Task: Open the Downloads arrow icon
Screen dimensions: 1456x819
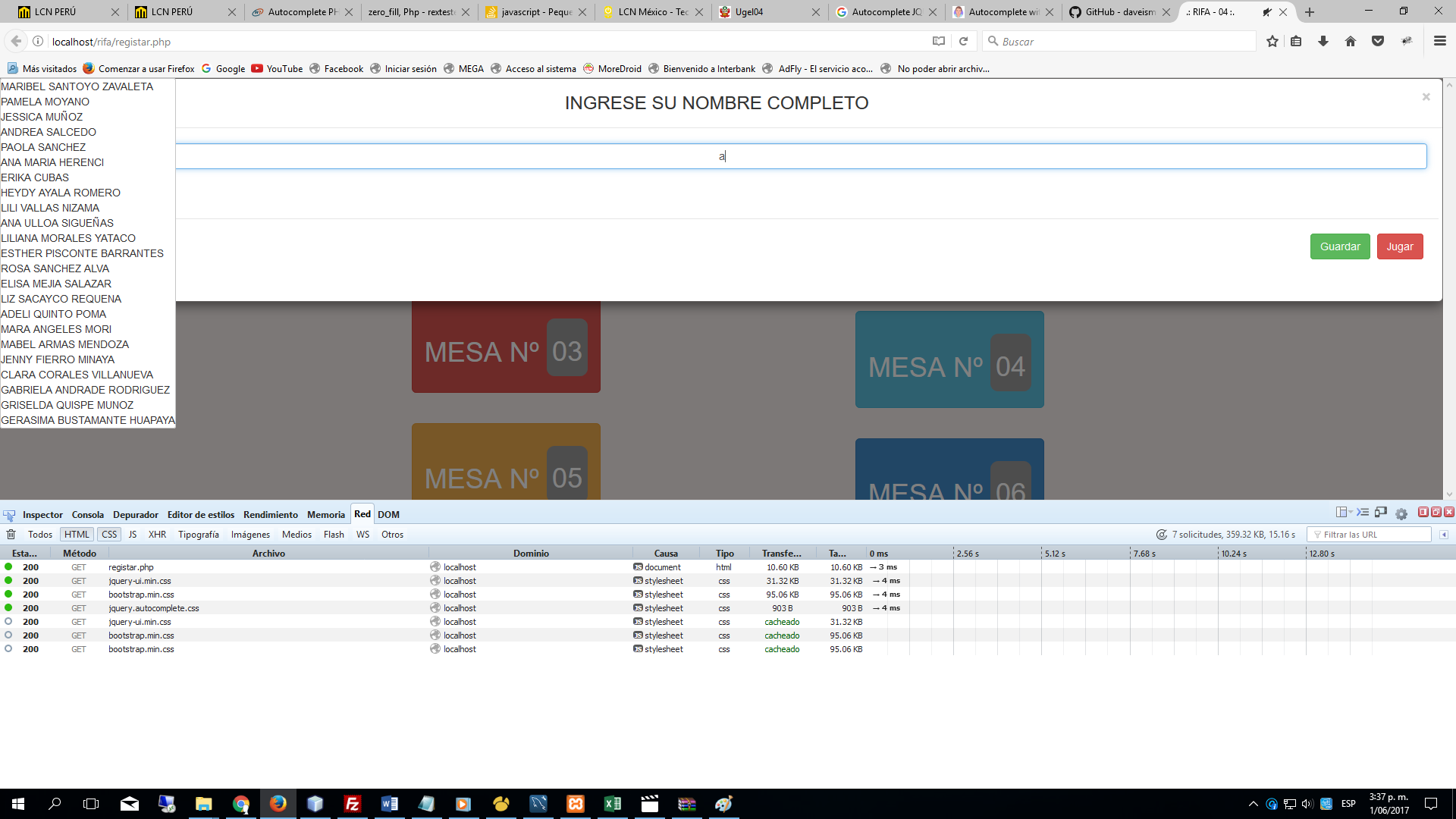Action: pos(1323,42)
